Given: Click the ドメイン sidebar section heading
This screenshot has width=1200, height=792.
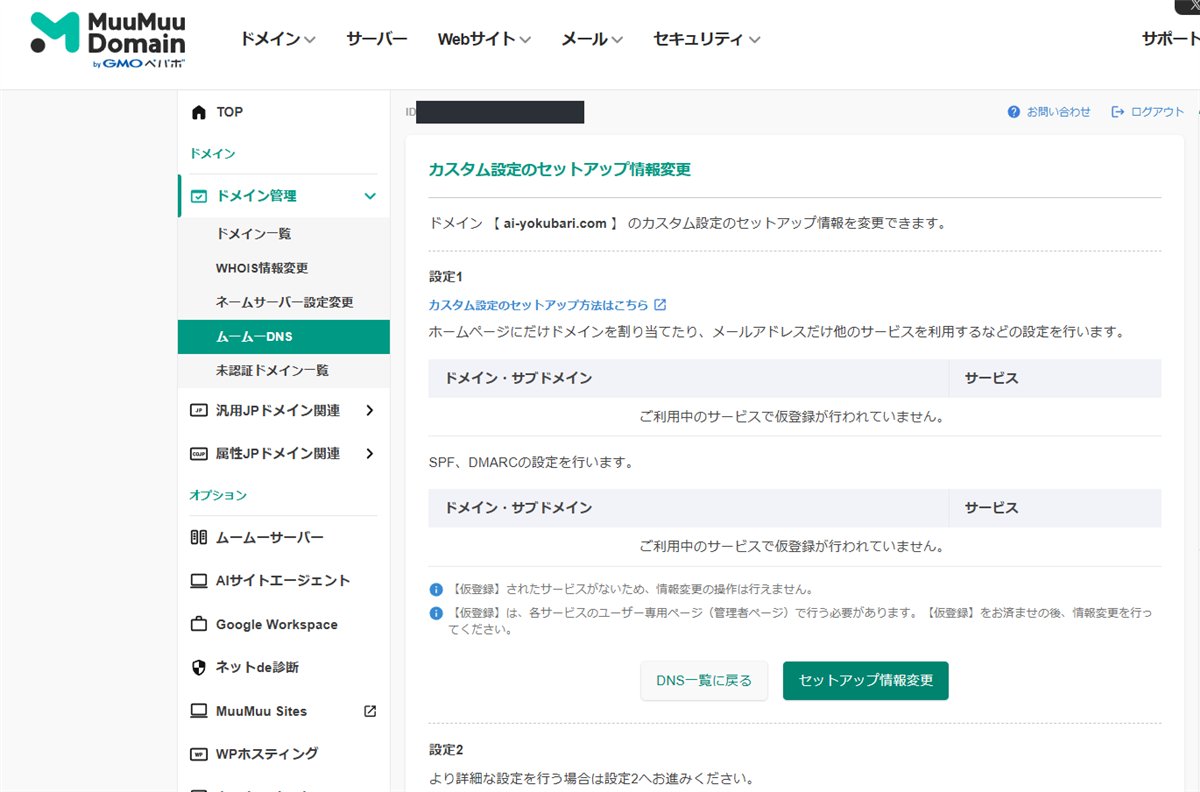Looking at the screenshot, I should coord(212,154).
